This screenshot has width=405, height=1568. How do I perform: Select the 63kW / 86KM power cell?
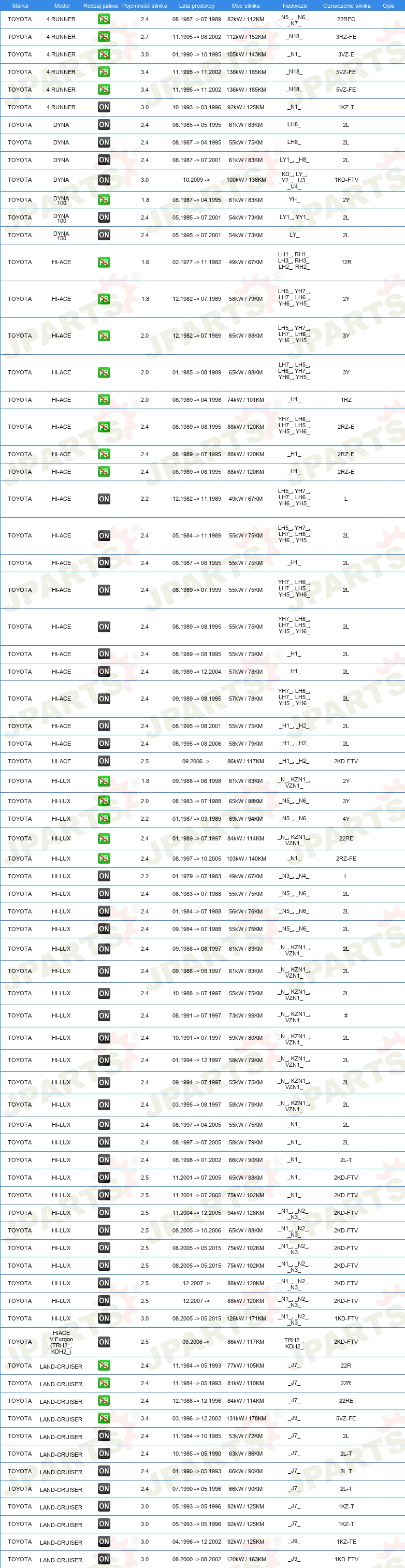(x=246, y=1454)
